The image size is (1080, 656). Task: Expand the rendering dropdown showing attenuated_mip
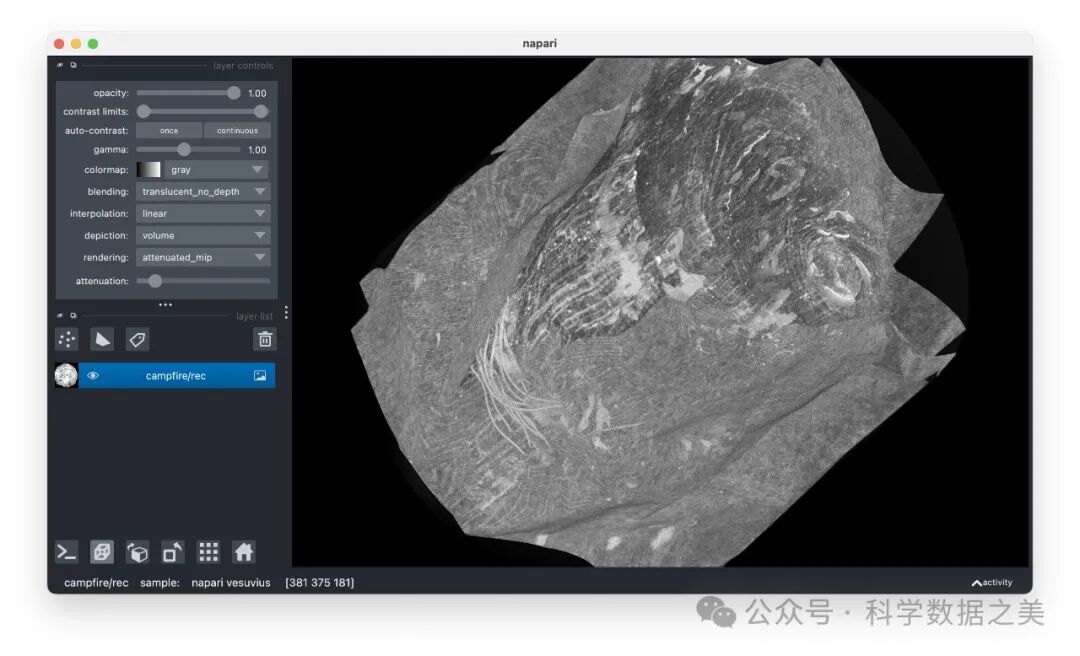point(203,258)
